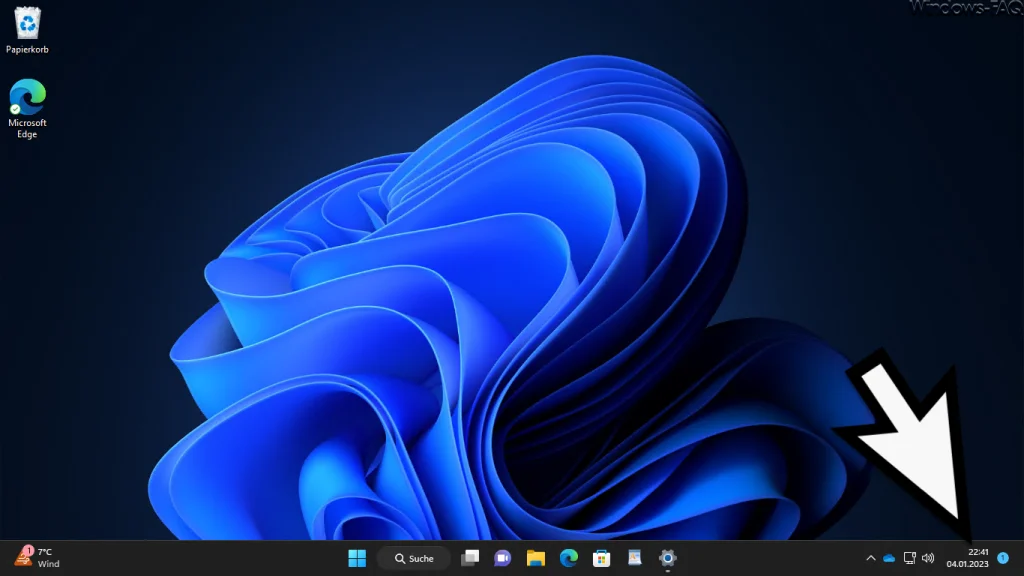Open the weather widget showing 7°C Wind
This screenshot has height=576, width=1024.
pyautogui.click(x=37, y=558)
